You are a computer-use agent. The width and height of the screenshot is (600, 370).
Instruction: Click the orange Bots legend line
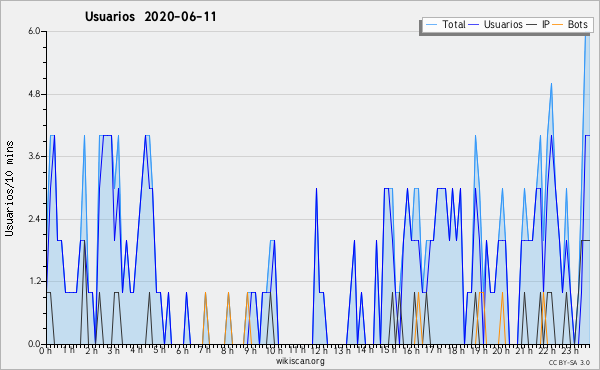559,25
